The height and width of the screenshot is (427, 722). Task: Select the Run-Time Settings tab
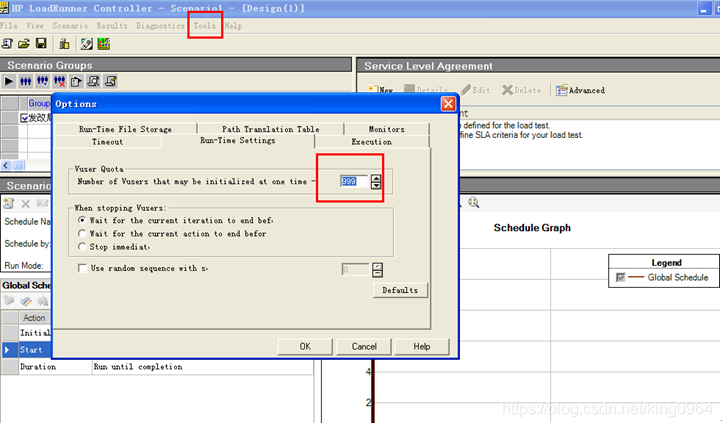238,140
